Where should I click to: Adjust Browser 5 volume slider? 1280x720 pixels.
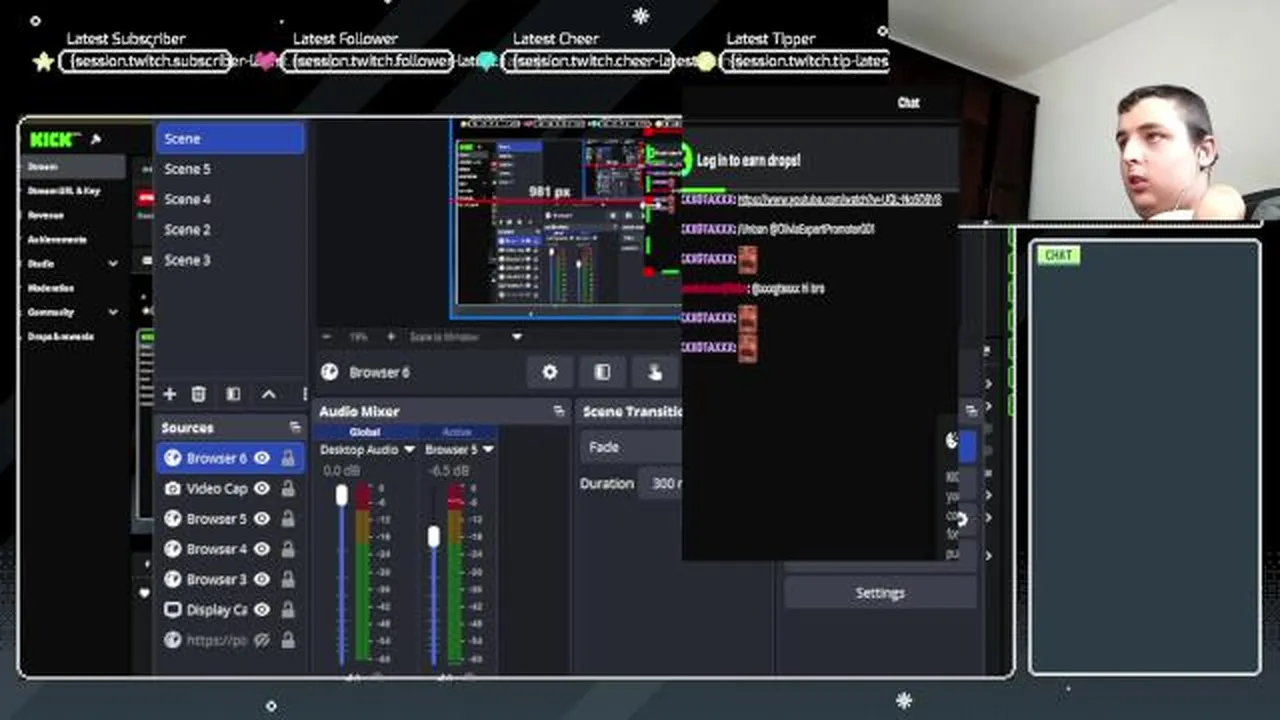click(433, 537)
